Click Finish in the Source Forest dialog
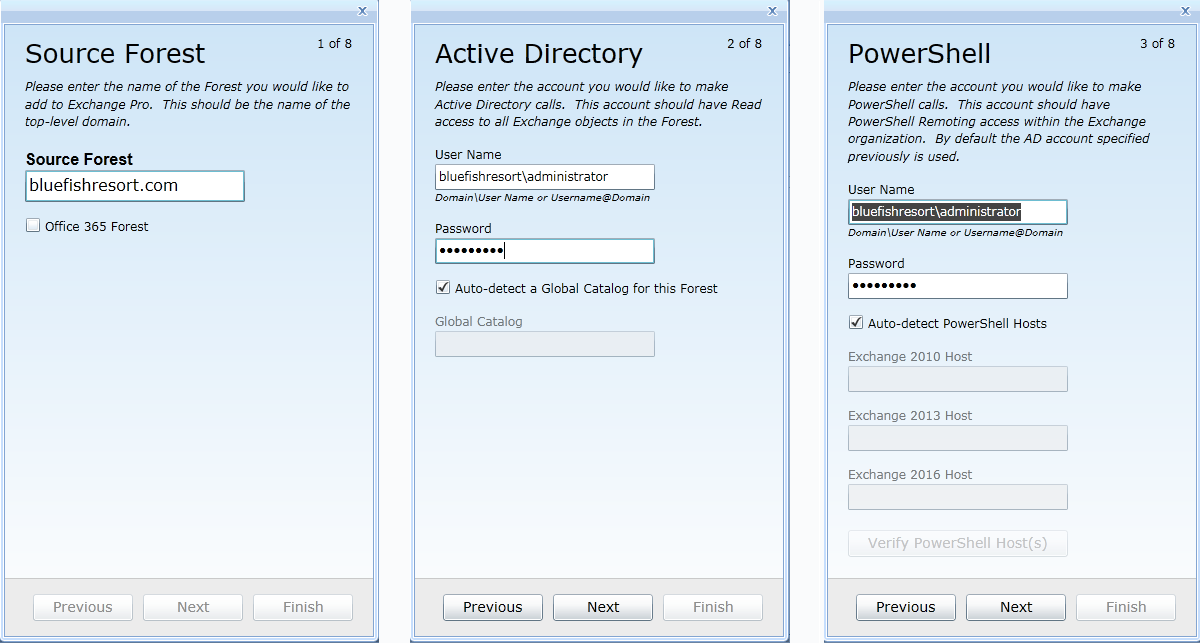The width and height of the screenshot is (1200, 643). coord(303,607)
